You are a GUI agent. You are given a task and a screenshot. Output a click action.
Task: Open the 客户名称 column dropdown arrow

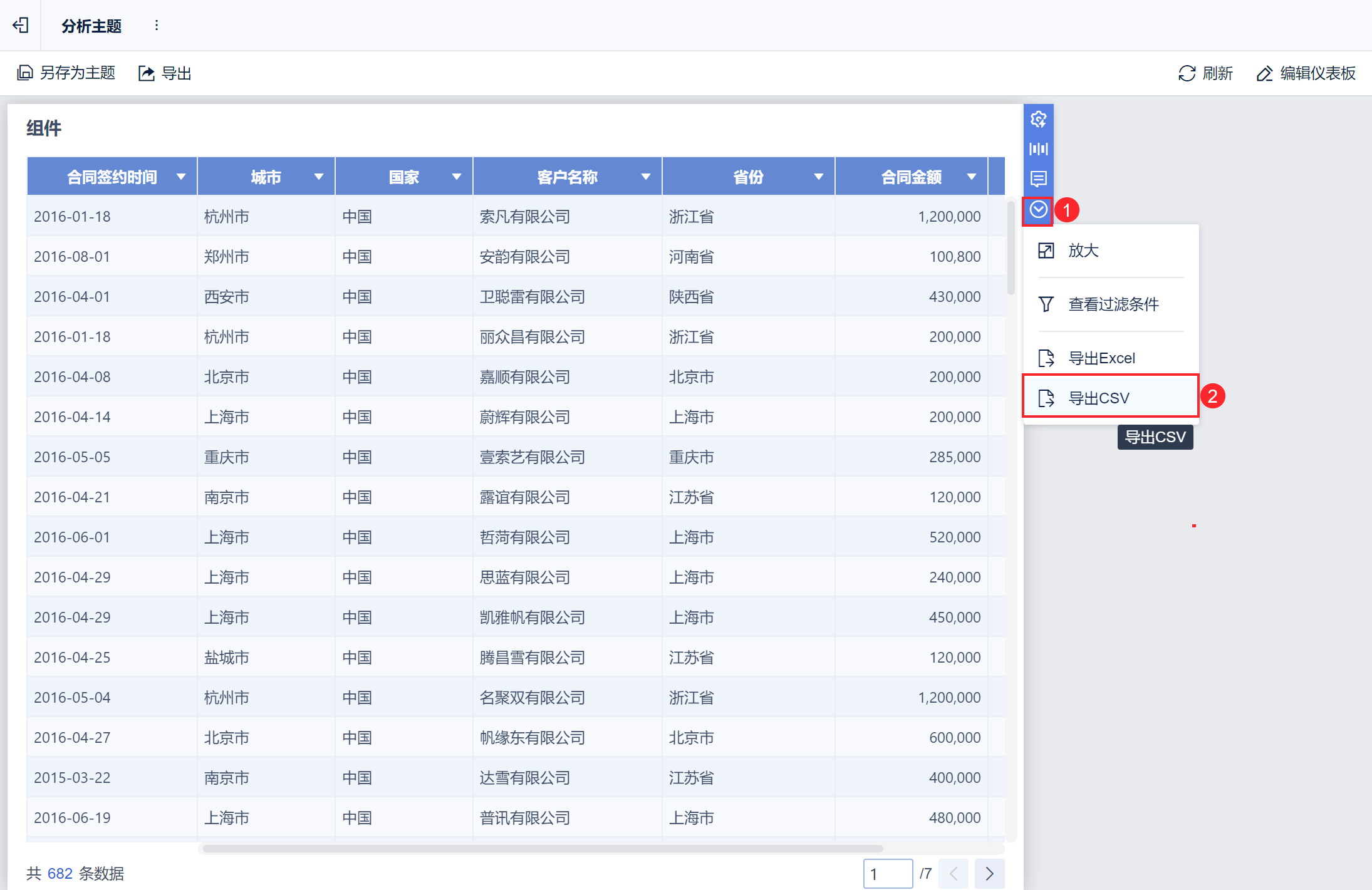[646, 177]
